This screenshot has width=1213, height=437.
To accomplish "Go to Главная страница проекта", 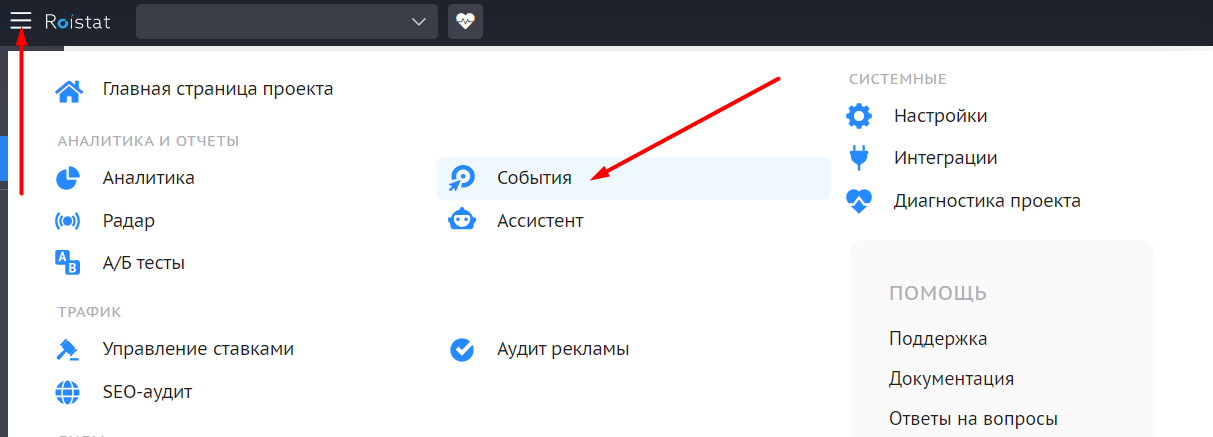I will click(x=218, y=89).
